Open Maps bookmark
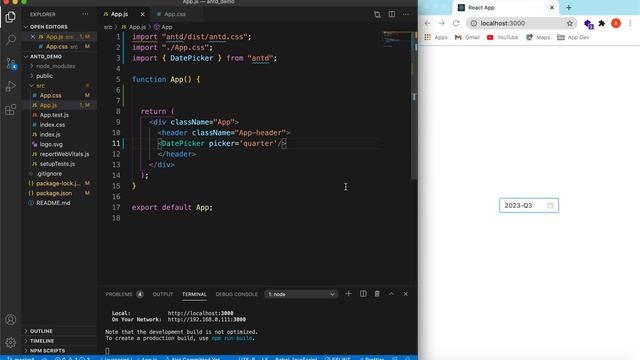Screen dimensions: 640x360 pyautogui.click(x=538, y=37)
